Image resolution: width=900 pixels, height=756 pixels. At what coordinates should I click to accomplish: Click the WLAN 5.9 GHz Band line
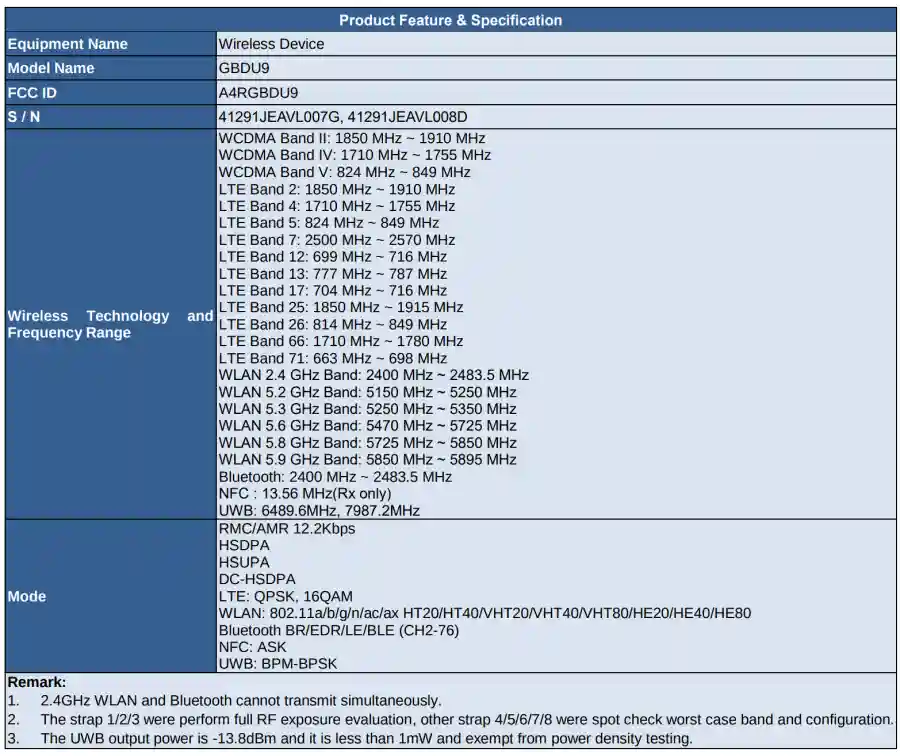[368, 459]
